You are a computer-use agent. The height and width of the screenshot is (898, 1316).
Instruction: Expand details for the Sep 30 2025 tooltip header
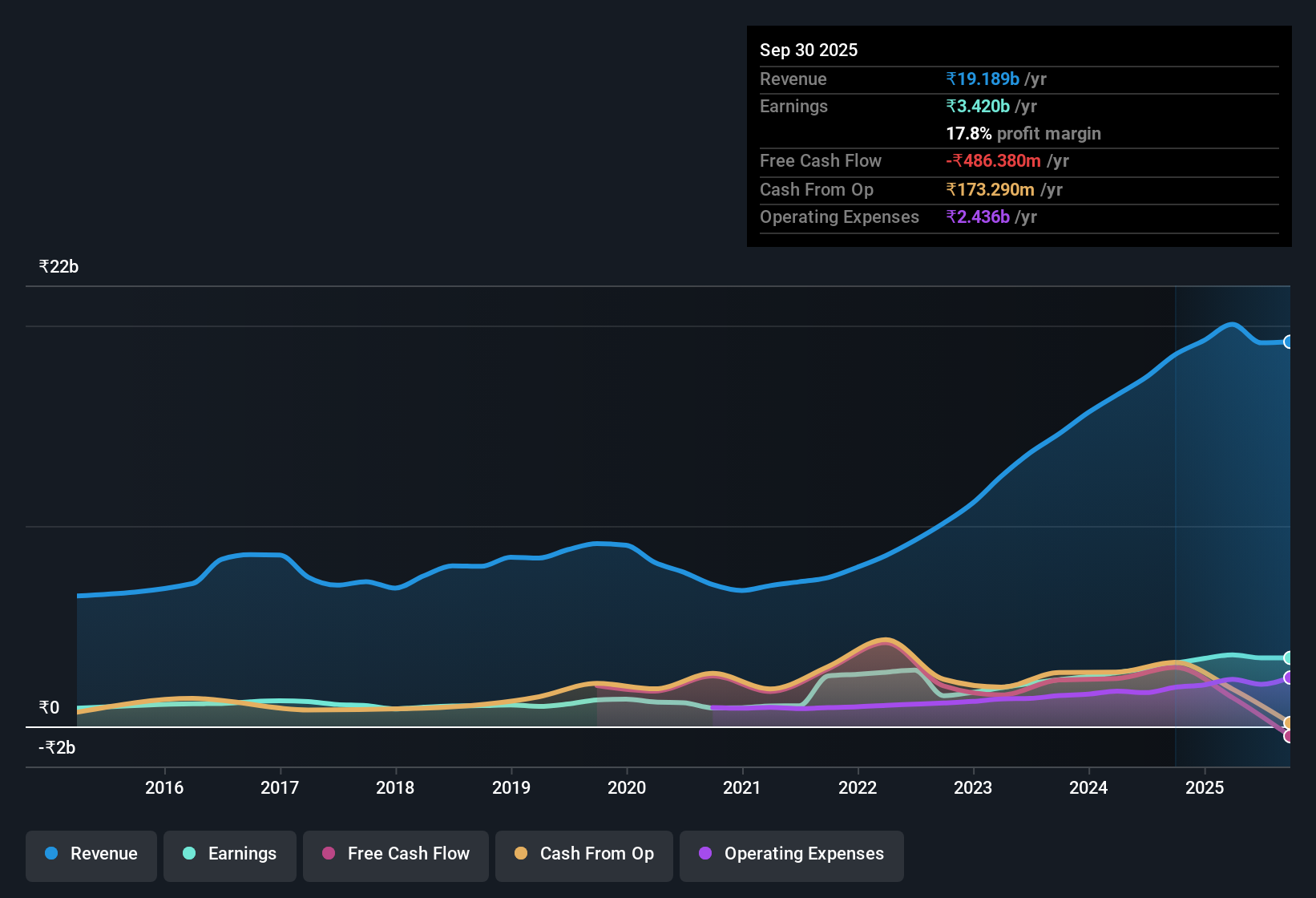(x=809, y=50)
